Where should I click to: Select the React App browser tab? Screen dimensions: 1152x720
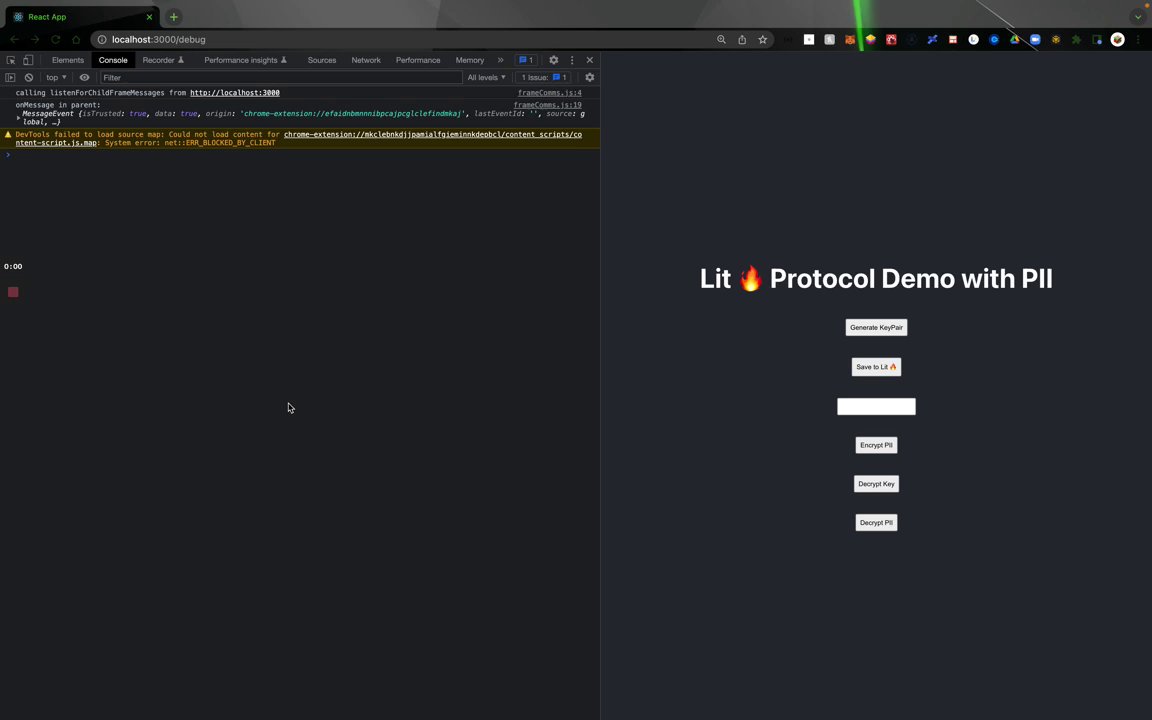(81, 17)
